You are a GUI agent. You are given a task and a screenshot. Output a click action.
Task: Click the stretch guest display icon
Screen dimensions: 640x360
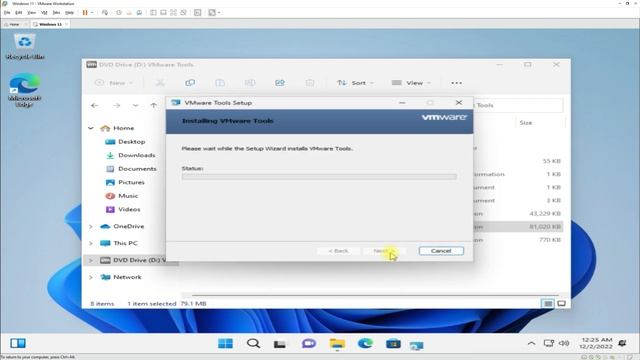[x=212, y=13]
